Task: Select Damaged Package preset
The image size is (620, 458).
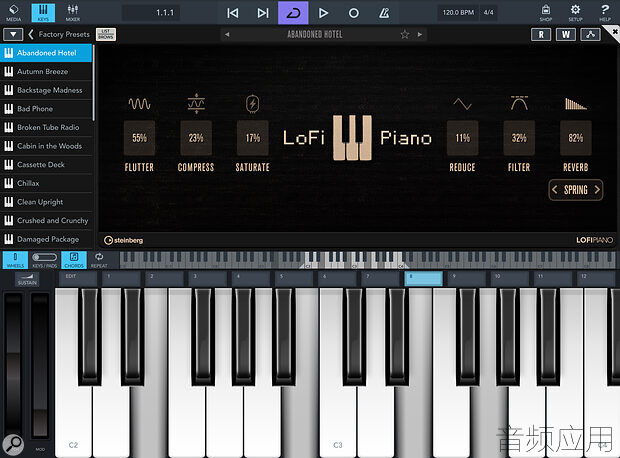Action: click(46, 239)
